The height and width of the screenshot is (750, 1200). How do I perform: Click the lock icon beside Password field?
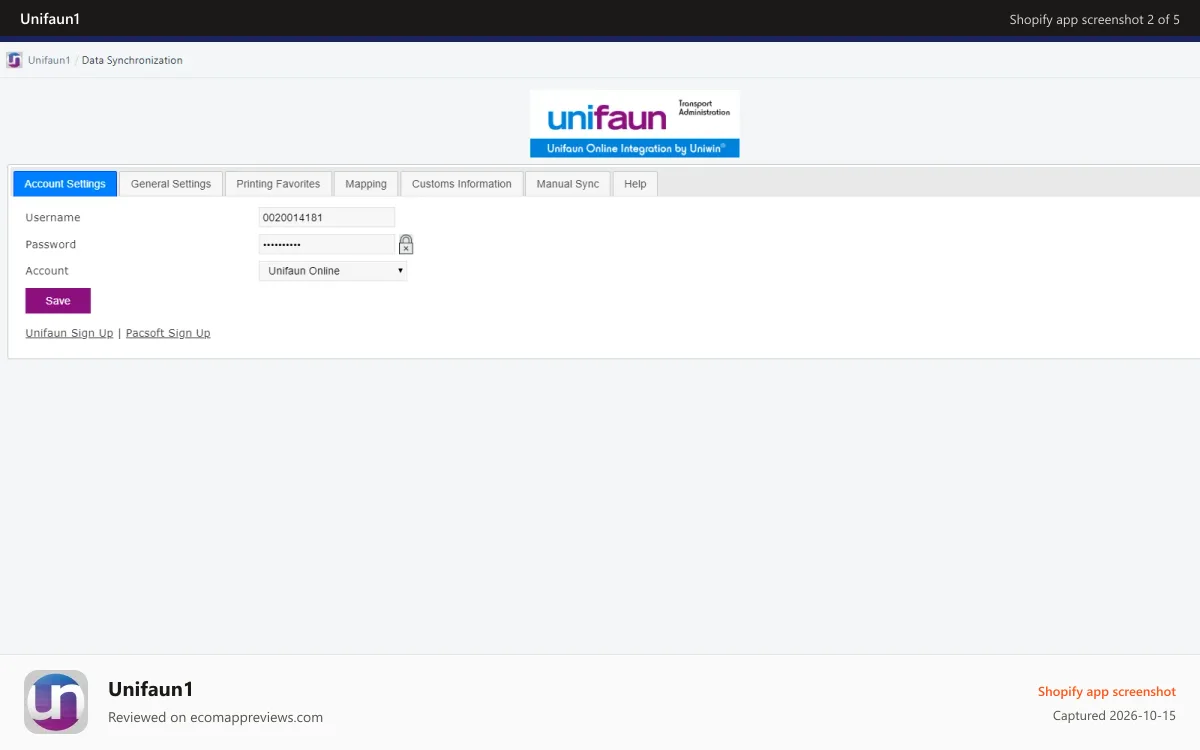coord(406,244)
